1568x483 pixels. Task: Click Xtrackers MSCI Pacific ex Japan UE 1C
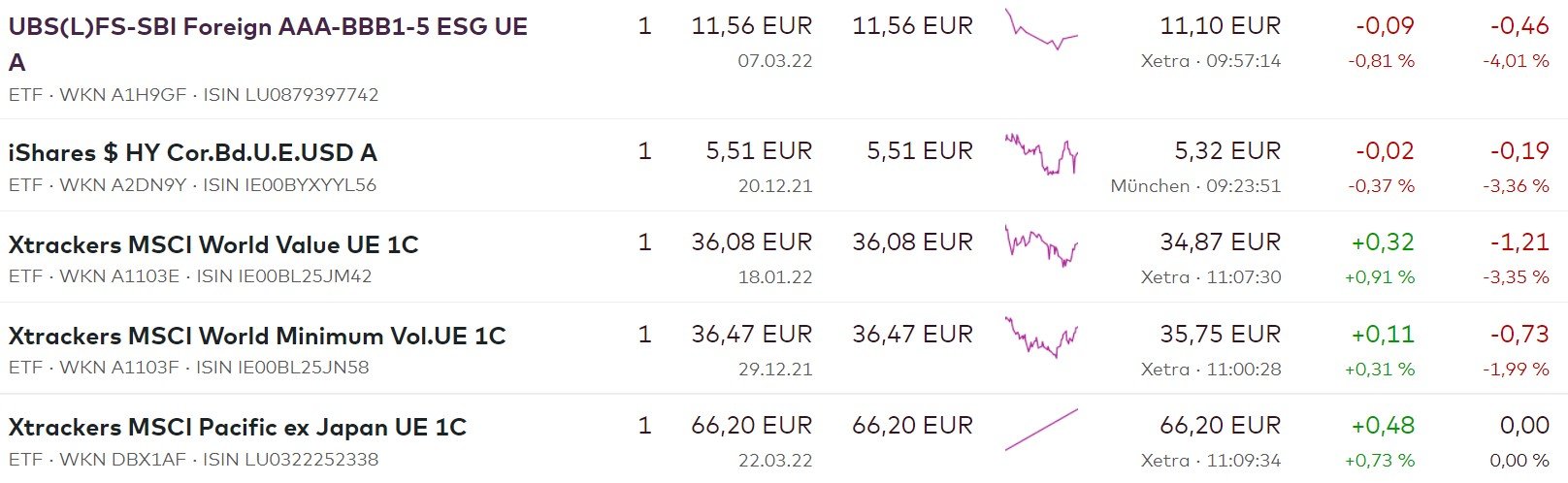[238, 427]
